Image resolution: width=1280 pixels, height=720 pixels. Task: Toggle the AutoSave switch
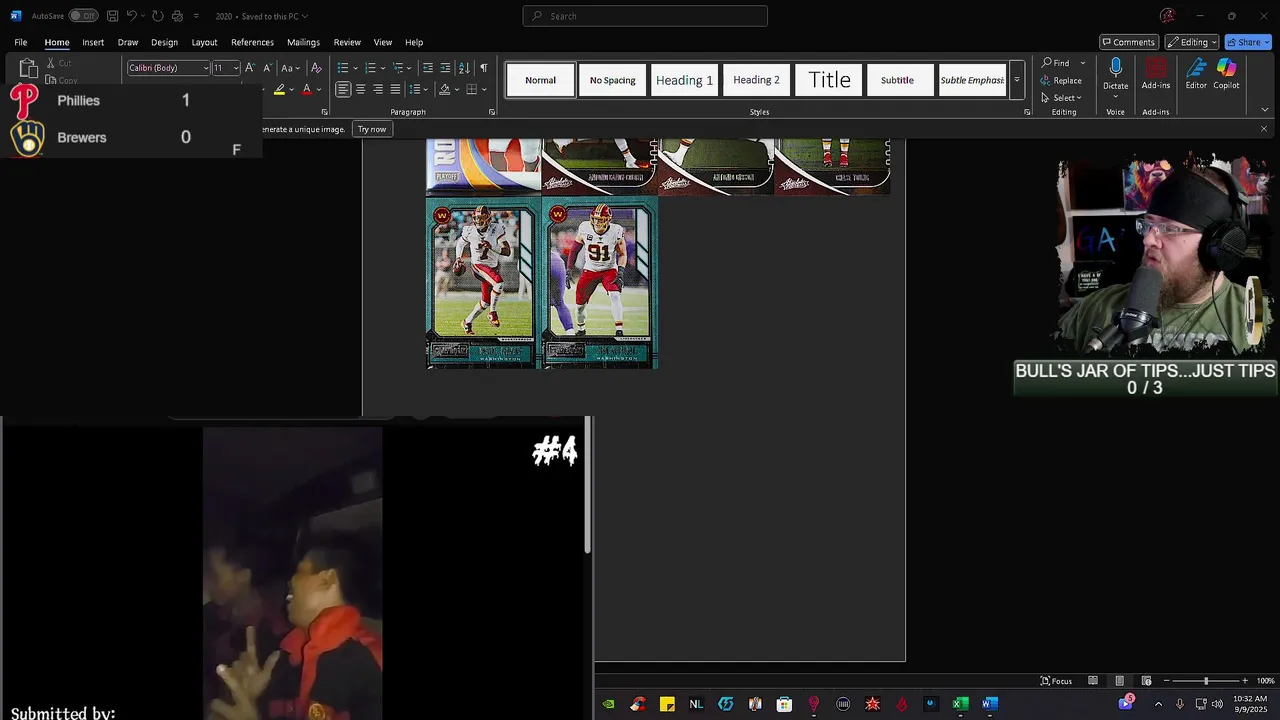pos(83,16)
